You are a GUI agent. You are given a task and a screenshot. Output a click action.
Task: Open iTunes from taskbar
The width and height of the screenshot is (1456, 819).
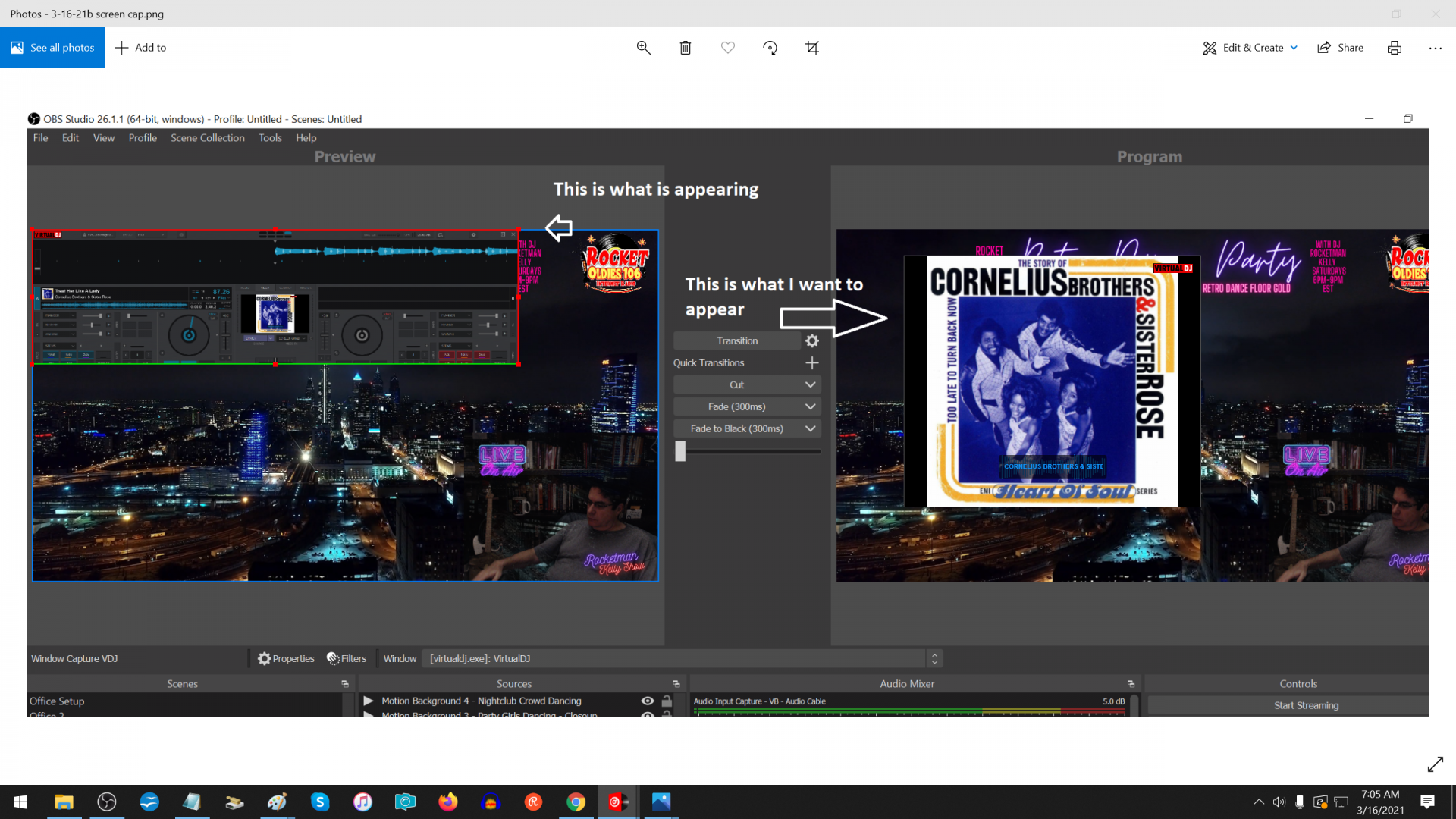362,802
